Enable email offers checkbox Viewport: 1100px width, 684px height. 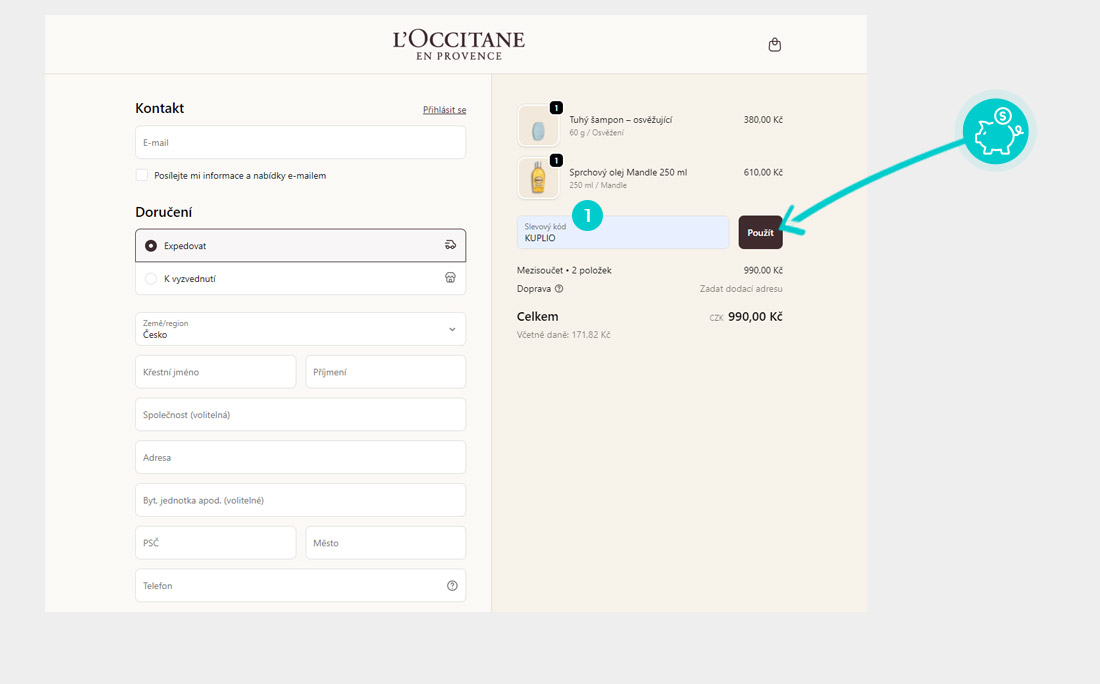click(x=142, y=175)
